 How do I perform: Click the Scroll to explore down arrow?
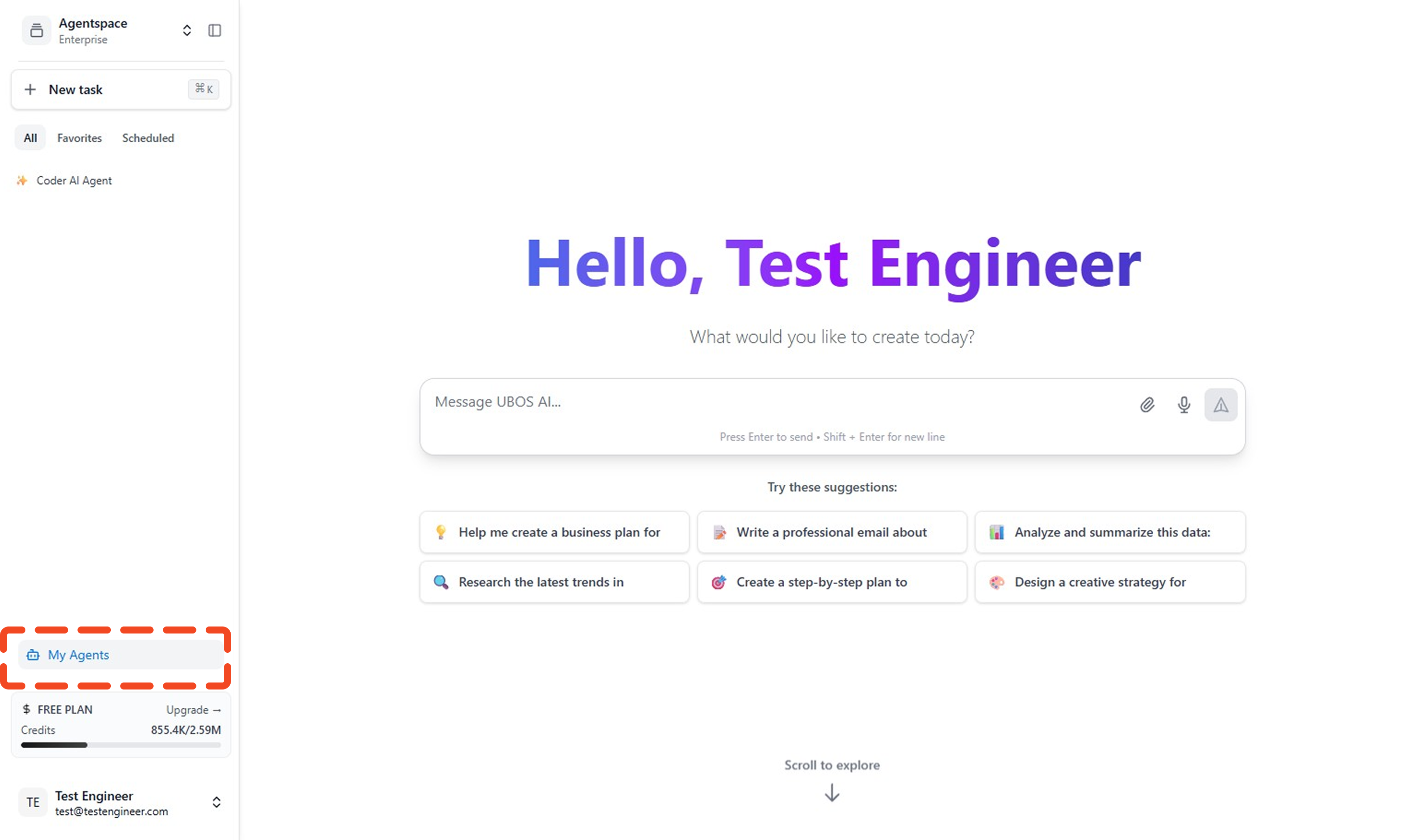pos(831,792)
